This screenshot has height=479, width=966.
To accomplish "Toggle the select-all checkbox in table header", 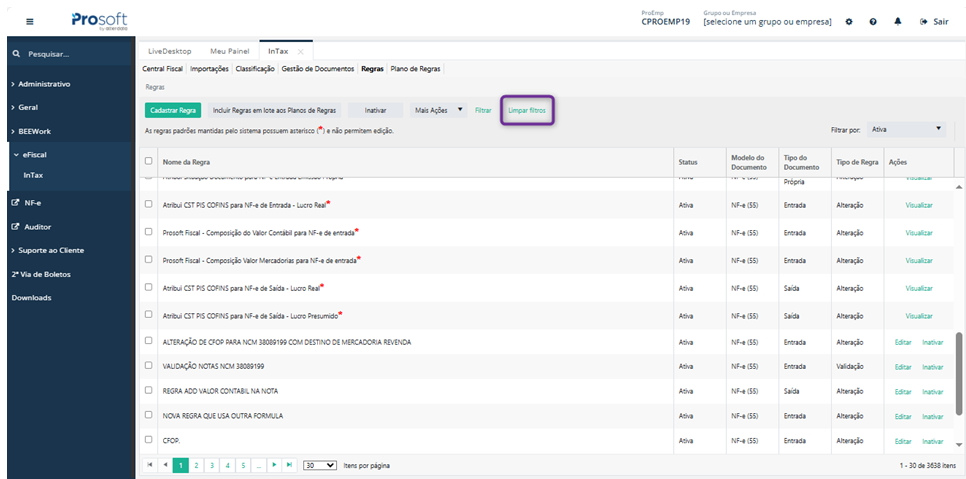I will (x=149, y=161).
